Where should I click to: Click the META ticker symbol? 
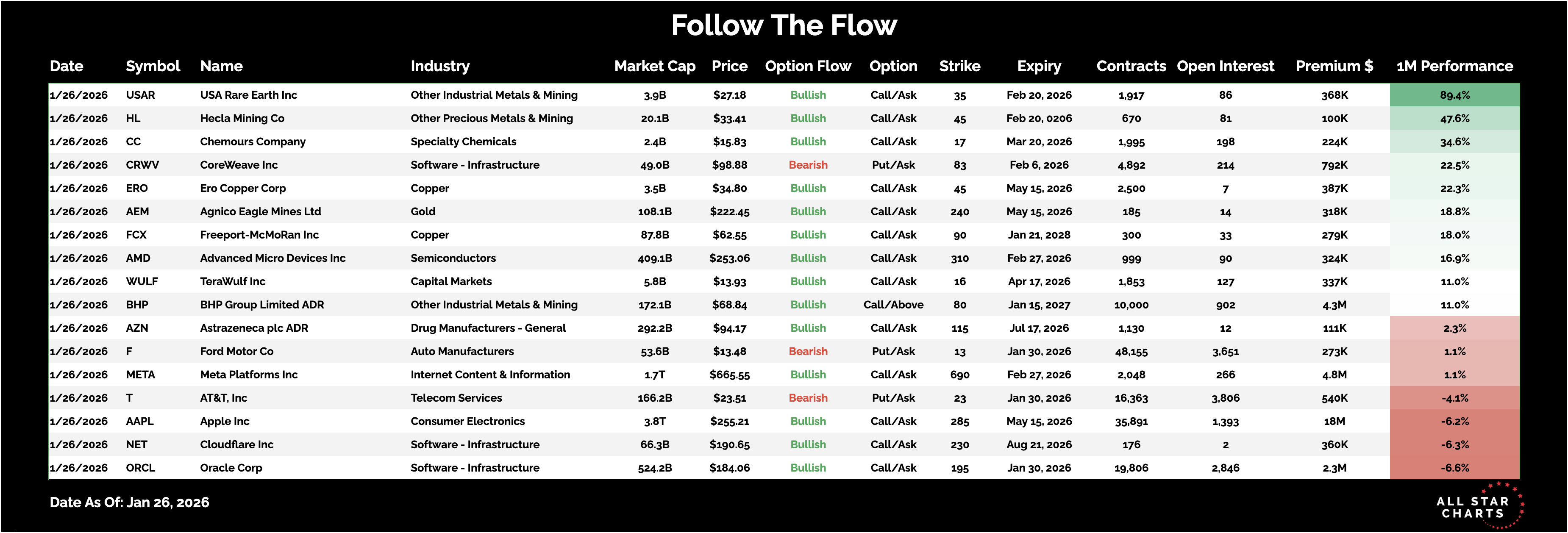pos(140,375)
